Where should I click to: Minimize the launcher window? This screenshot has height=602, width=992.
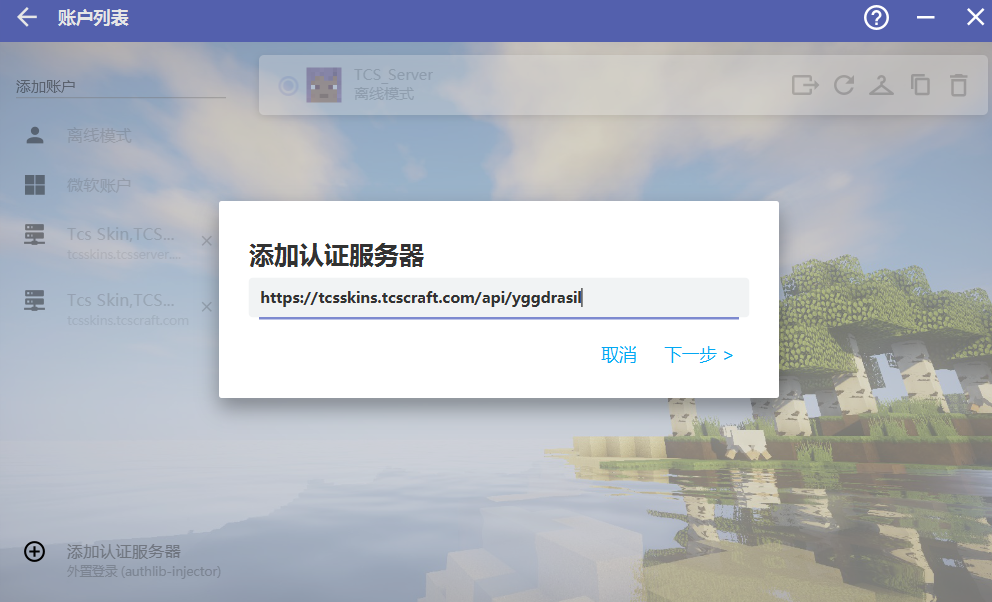pos(926,18)
